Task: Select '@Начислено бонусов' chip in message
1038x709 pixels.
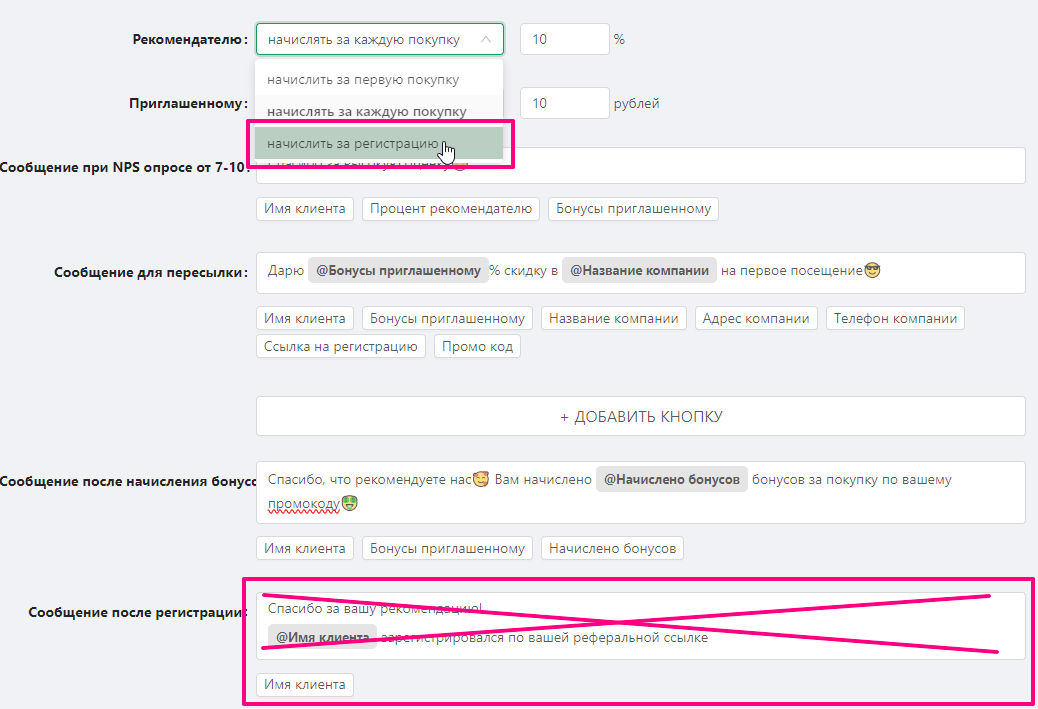Action: tap(672, 479)
